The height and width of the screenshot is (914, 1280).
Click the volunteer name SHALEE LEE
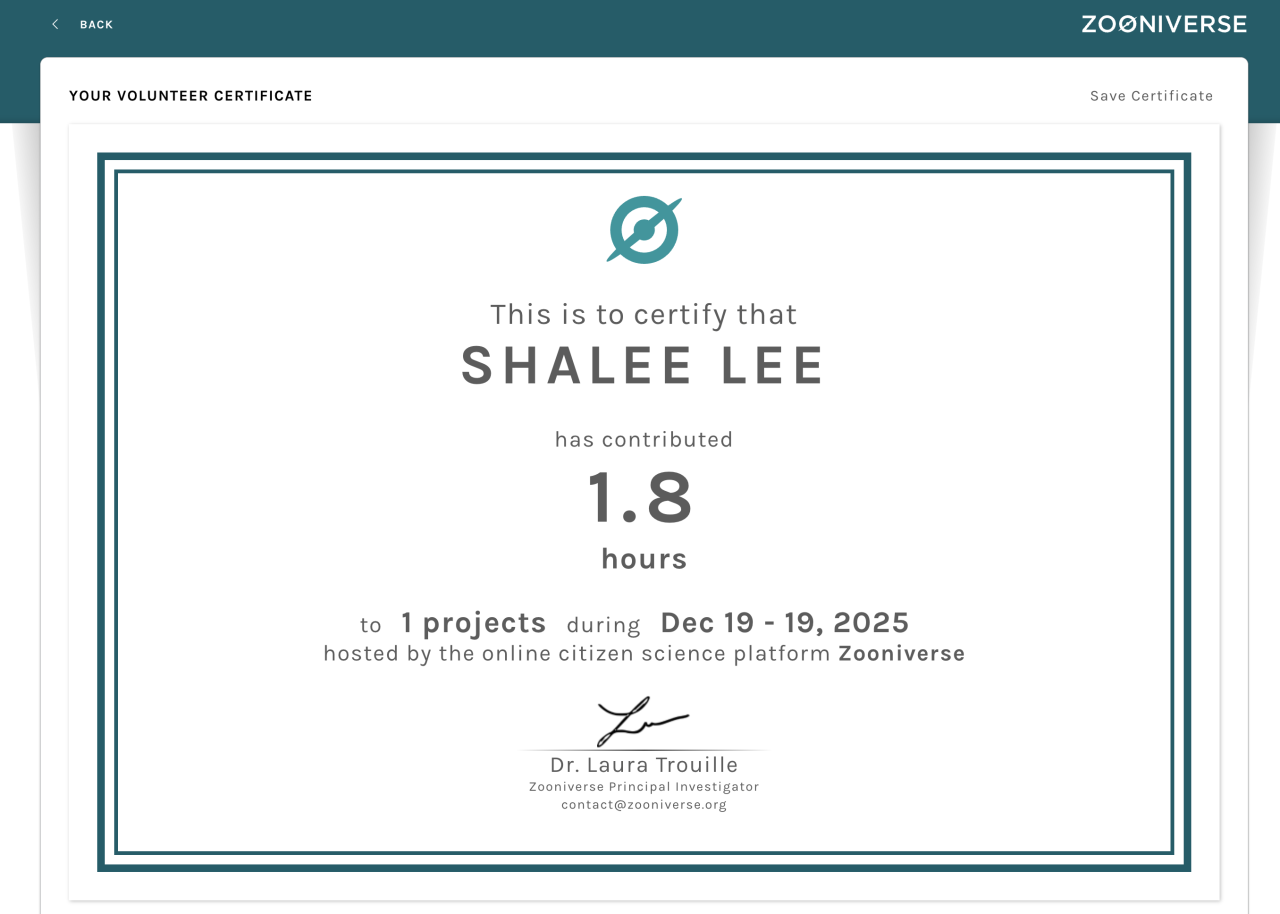(644, 365)
